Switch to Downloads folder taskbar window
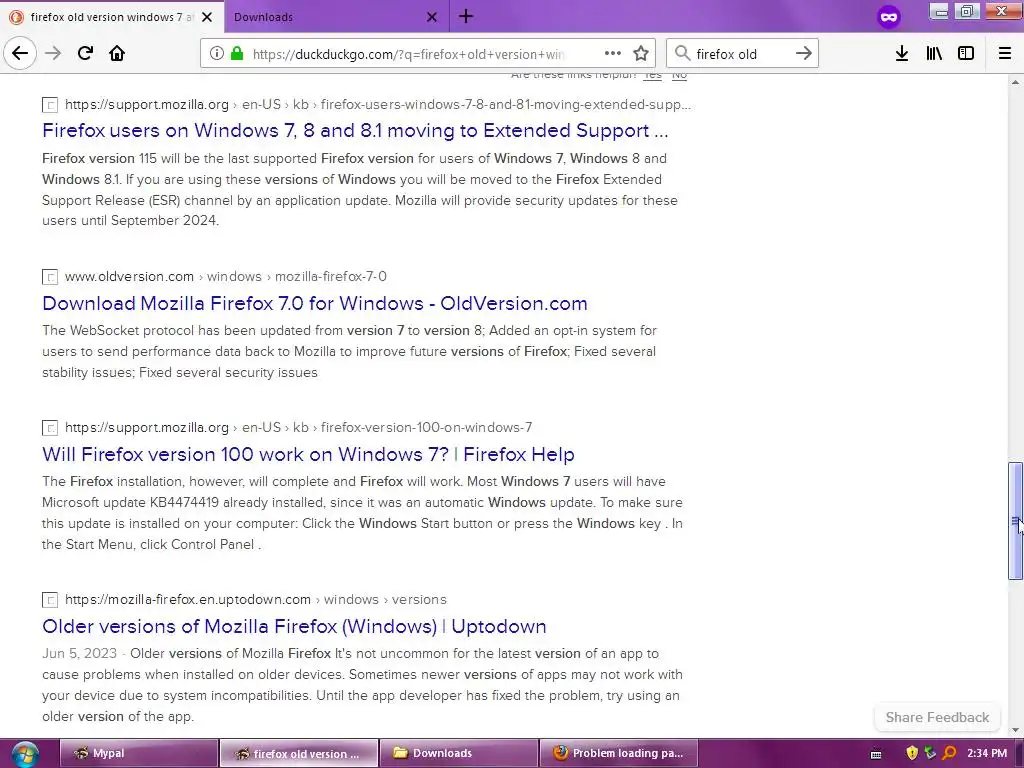The width and height of the screenshot is (1024, 768). (458, 753)
